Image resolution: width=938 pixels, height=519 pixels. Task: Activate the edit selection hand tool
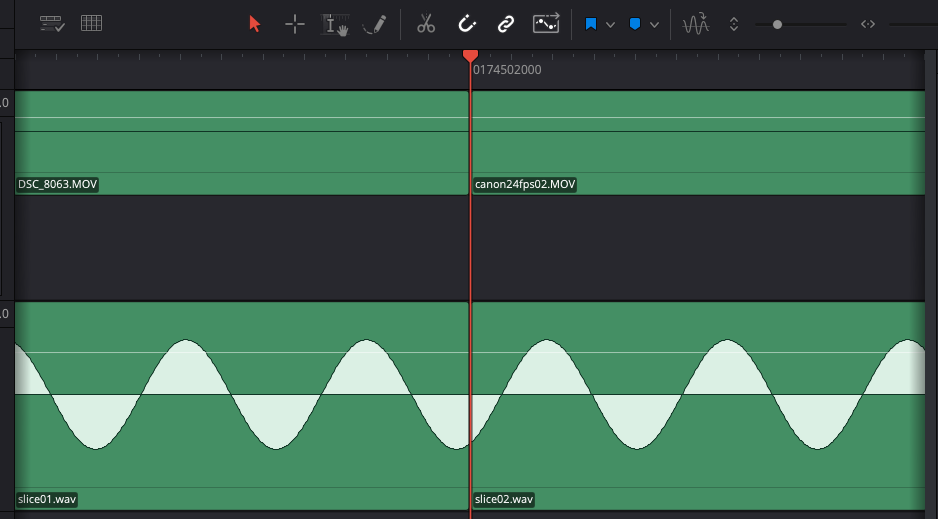[335, 24]
